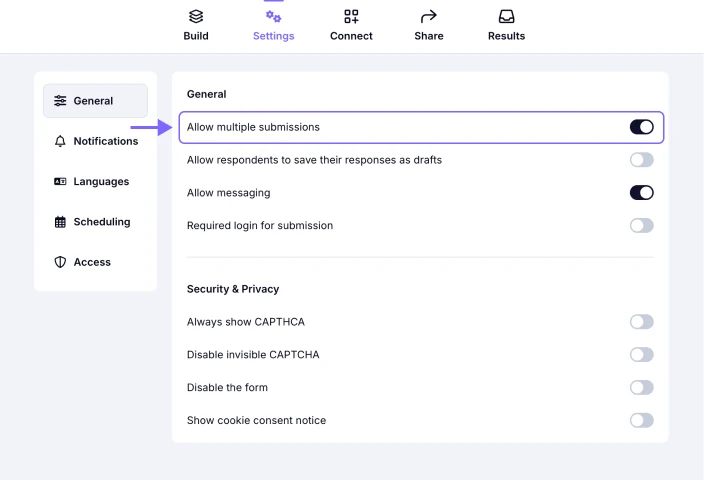Toggle Disable invisible CAPTCHA switch

coord(641,355)
